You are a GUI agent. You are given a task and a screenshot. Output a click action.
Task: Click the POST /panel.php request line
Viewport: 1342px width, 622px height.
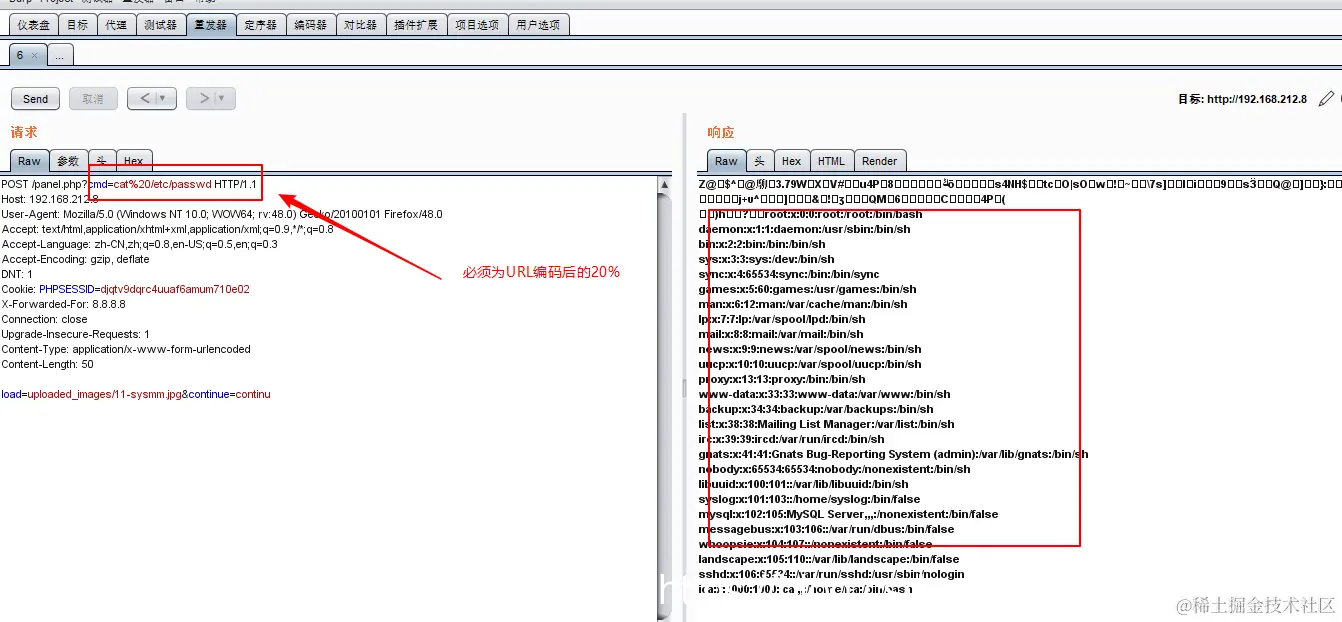point(129,184)
